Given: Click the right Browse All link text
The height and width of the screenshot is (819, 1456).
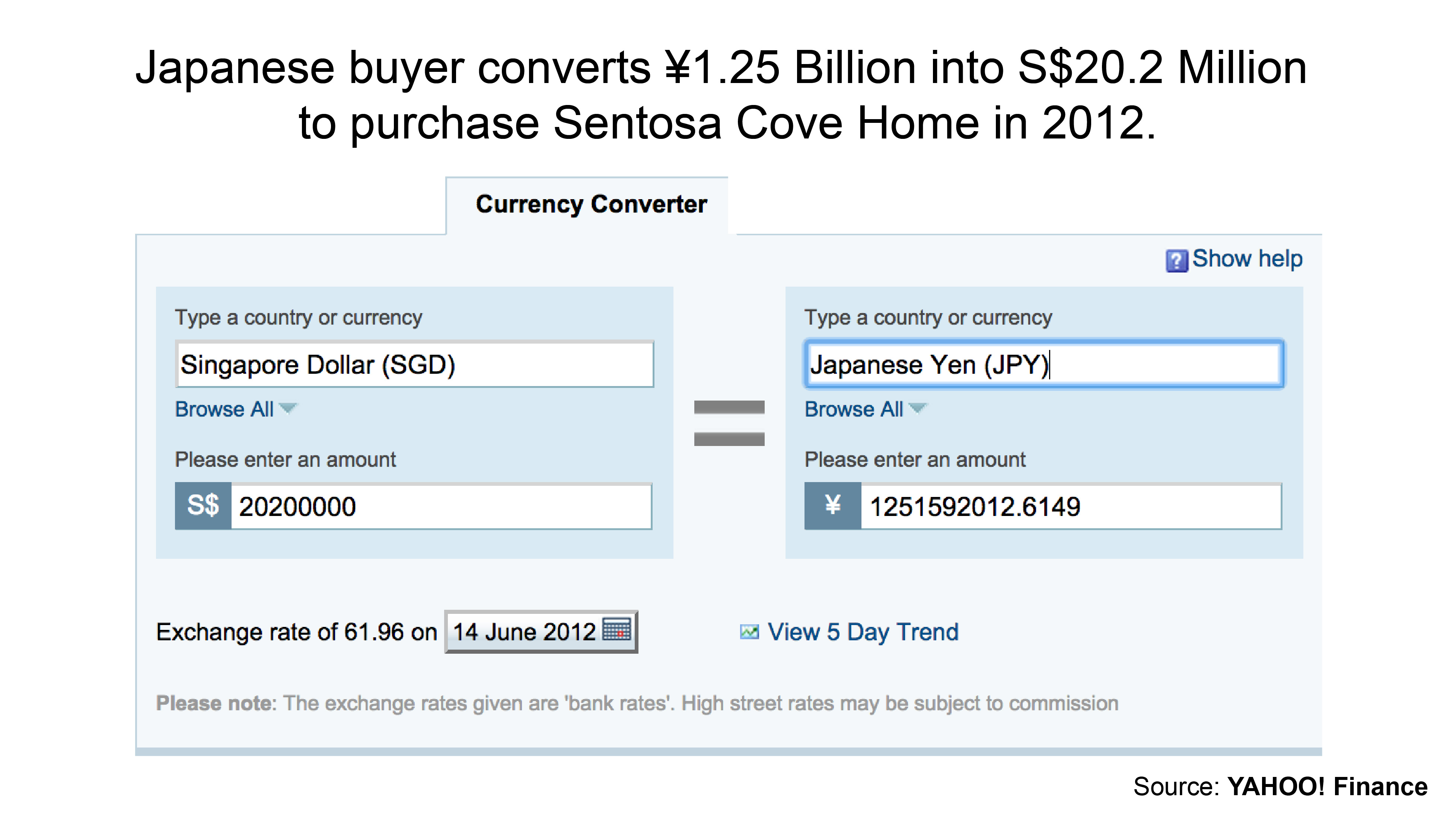Looking at the screenshot, I should tap(854, 409).
